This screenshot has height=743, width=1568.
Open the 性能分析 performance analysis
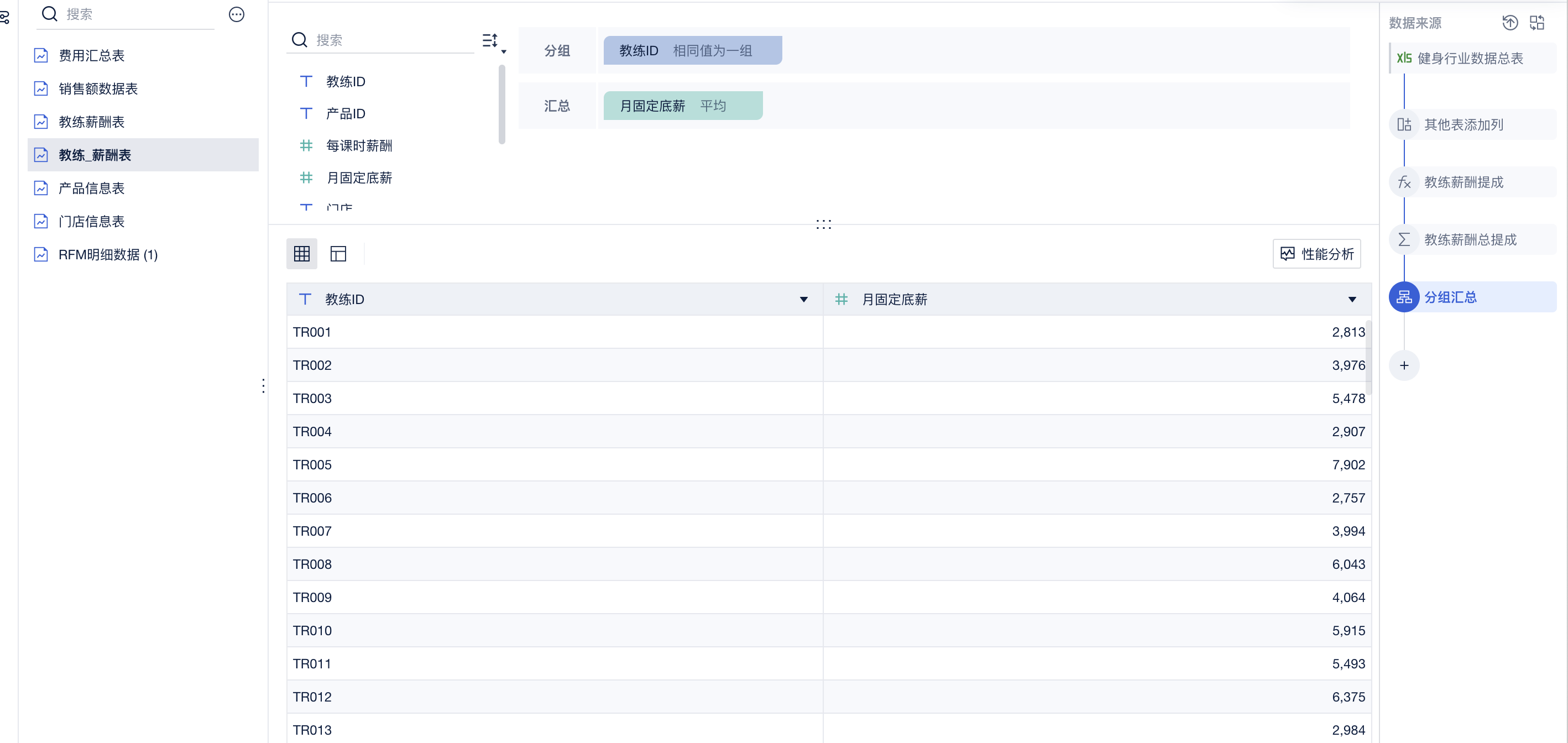point(1316,254)
